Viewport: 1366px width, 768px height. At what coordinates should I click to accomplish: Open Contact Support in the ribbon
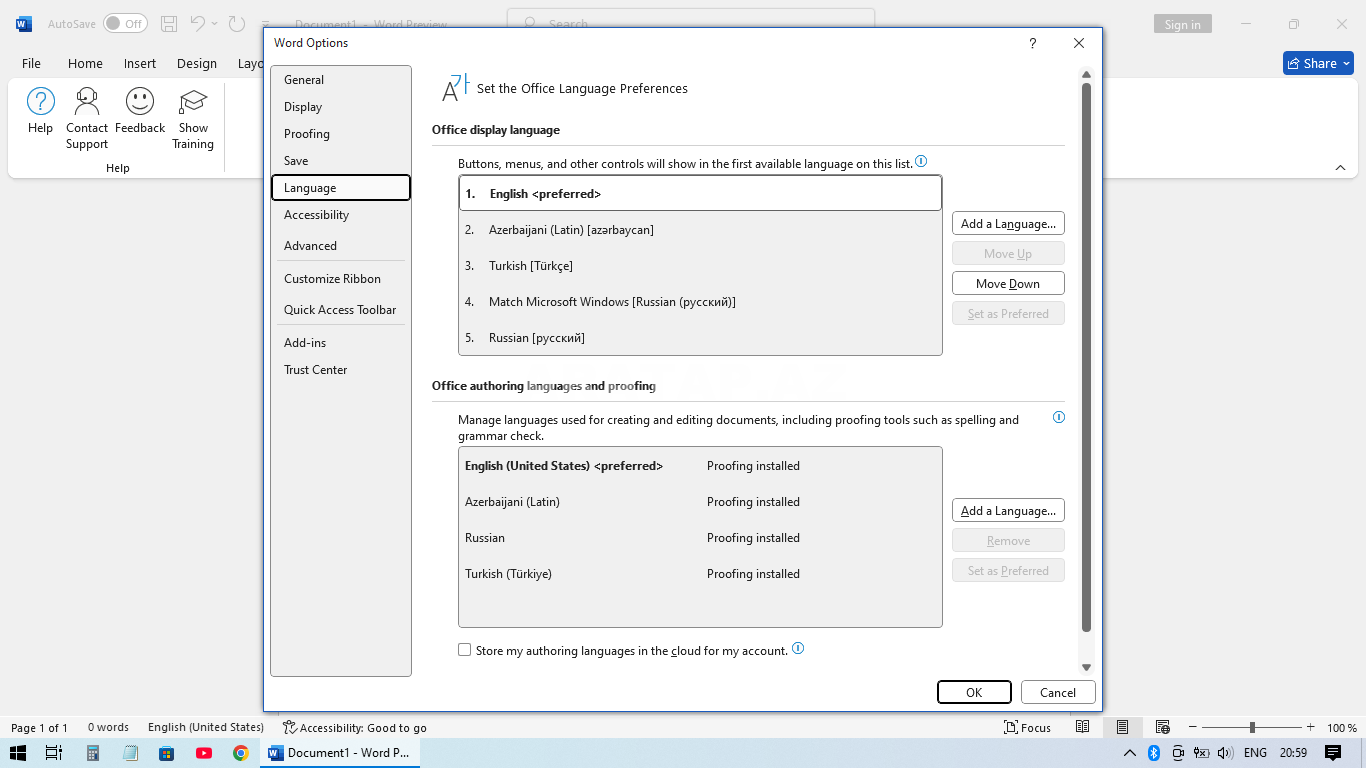pos(87,118)
